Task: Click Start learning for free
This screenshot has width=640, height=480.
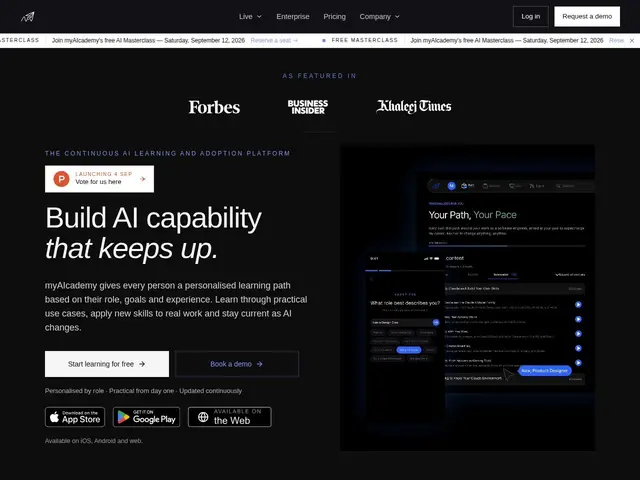Action: tap(107, 364)
